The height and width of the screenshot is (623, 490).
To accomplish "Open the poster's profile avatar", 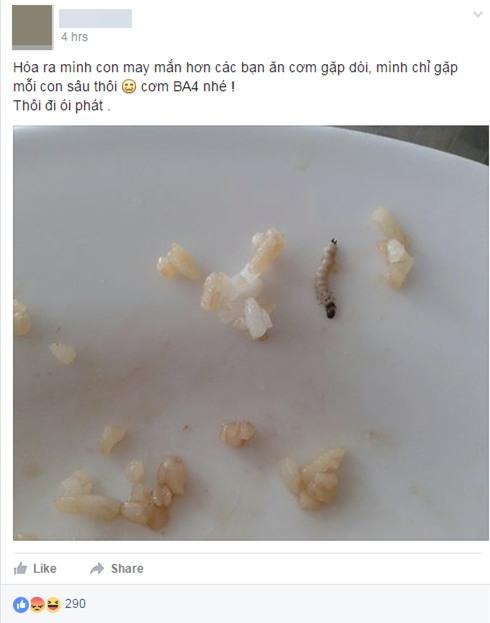I will pyautogui.click(x=32, y=27).
